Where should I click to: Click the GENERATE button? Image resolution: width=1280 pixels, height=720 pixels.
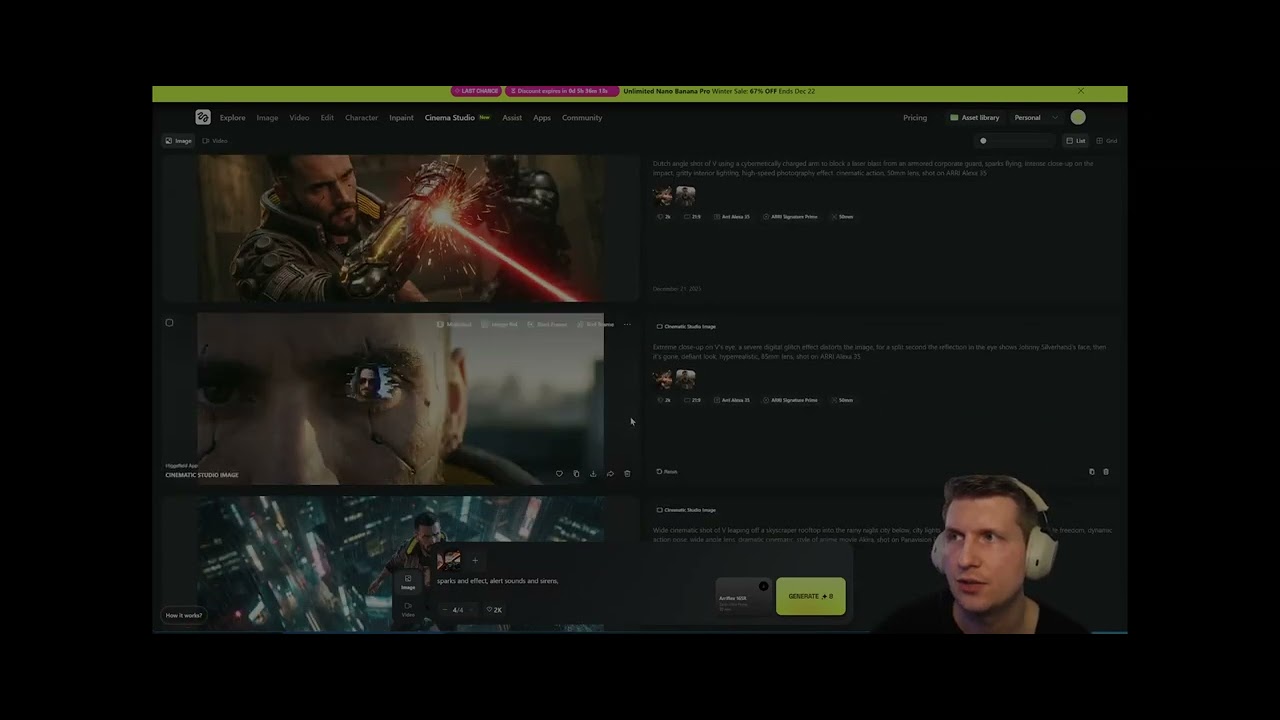pyautogui.click(x=811, y=596)
